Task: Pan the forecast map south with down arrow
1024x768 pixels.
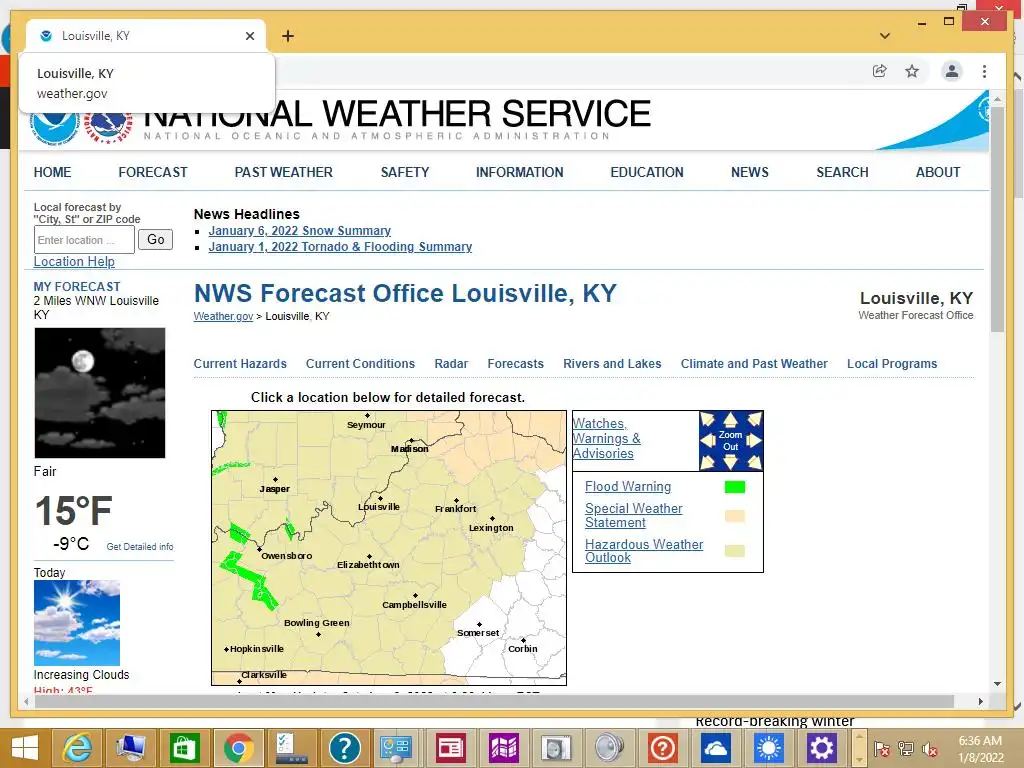Action: (730, 462)
